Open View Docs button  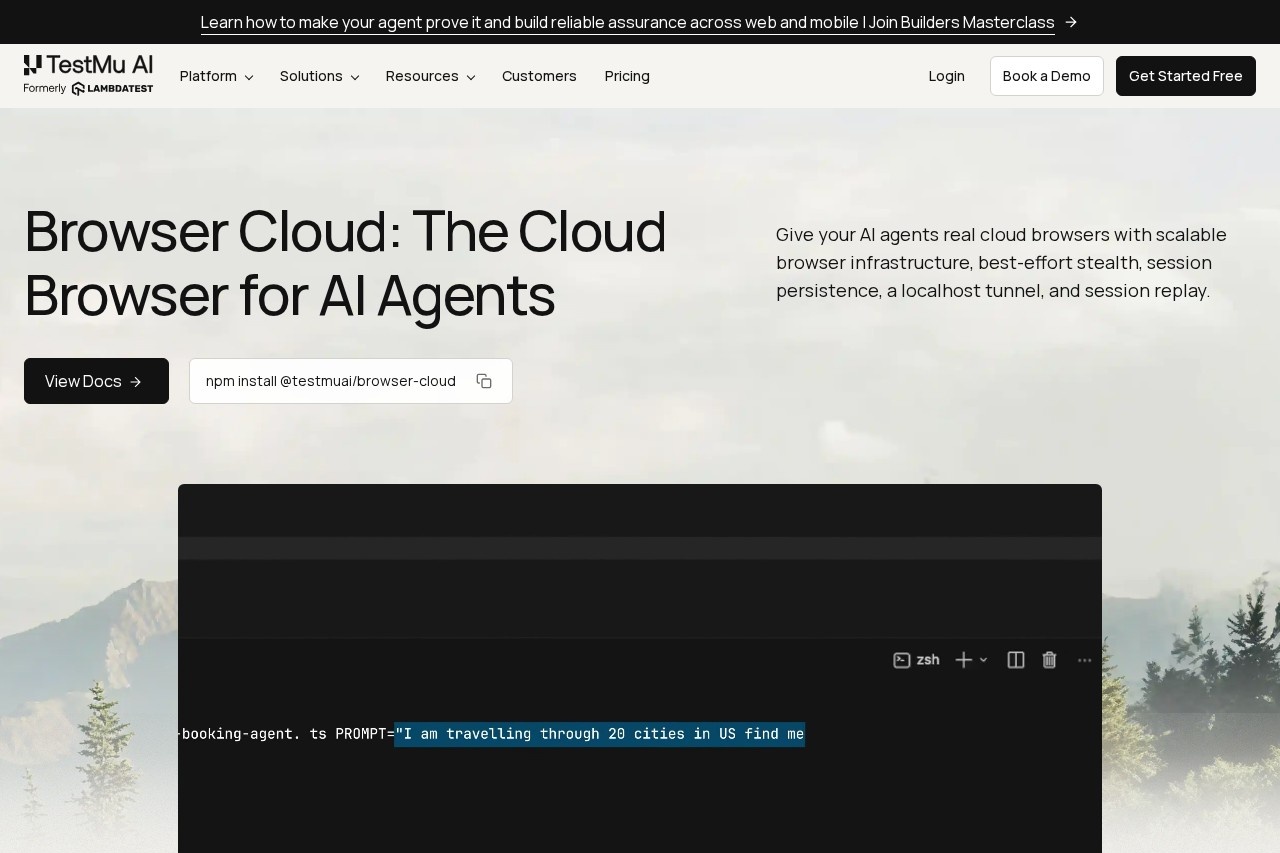tap(96, 381)
